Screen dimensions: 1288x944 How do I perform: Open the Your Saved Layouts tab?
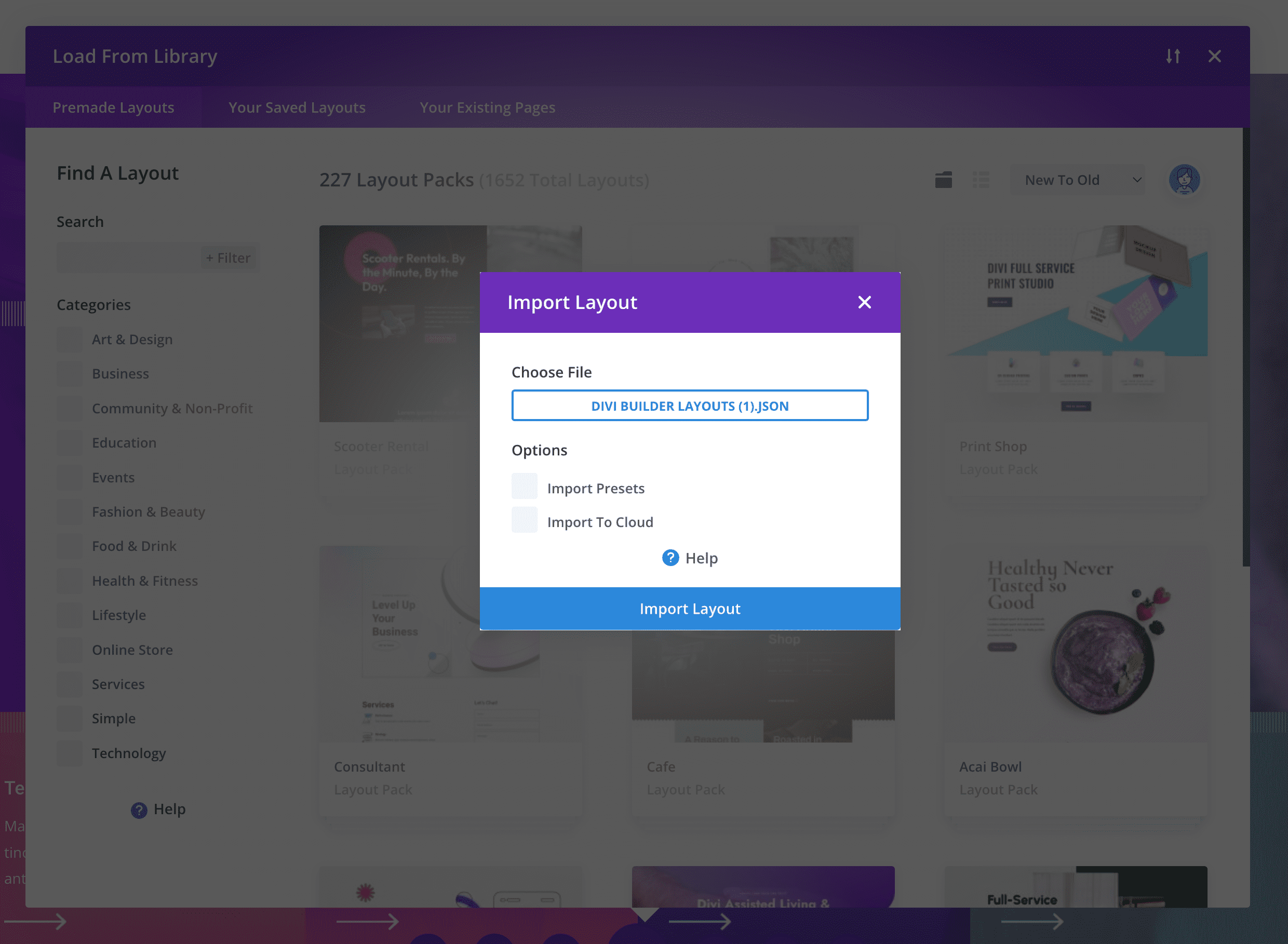[x=297, y=107]
